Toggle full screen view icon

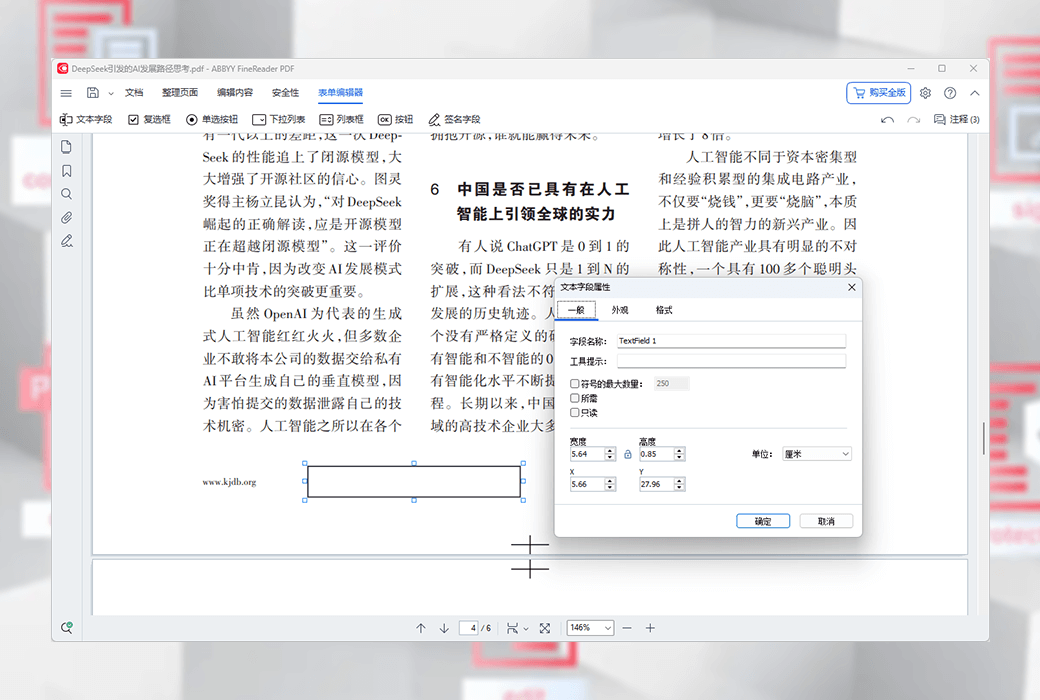click(544, 628)
